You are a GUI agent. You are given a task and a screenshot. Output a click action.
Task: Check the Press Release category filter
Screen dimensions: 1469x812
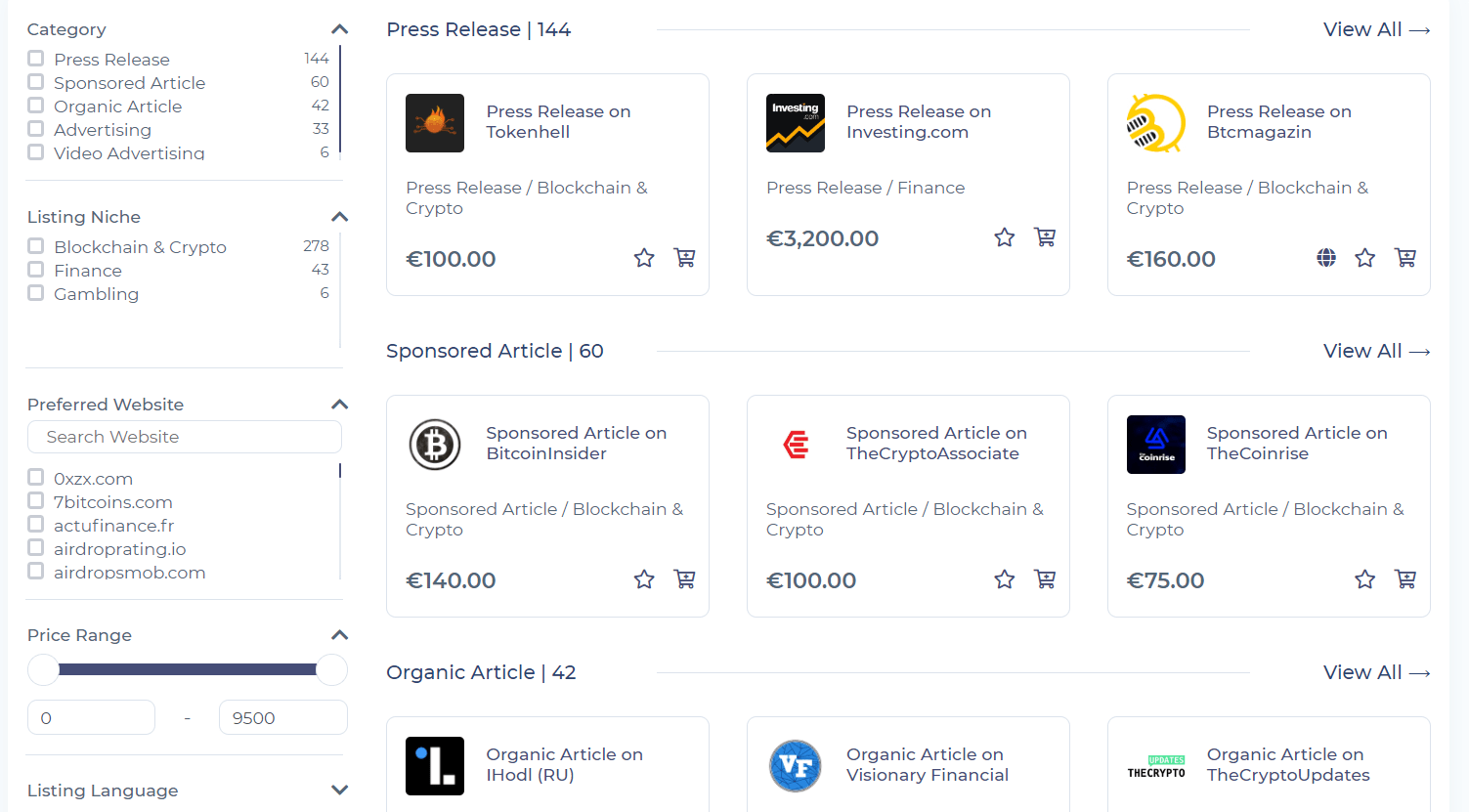coord(36,59)
